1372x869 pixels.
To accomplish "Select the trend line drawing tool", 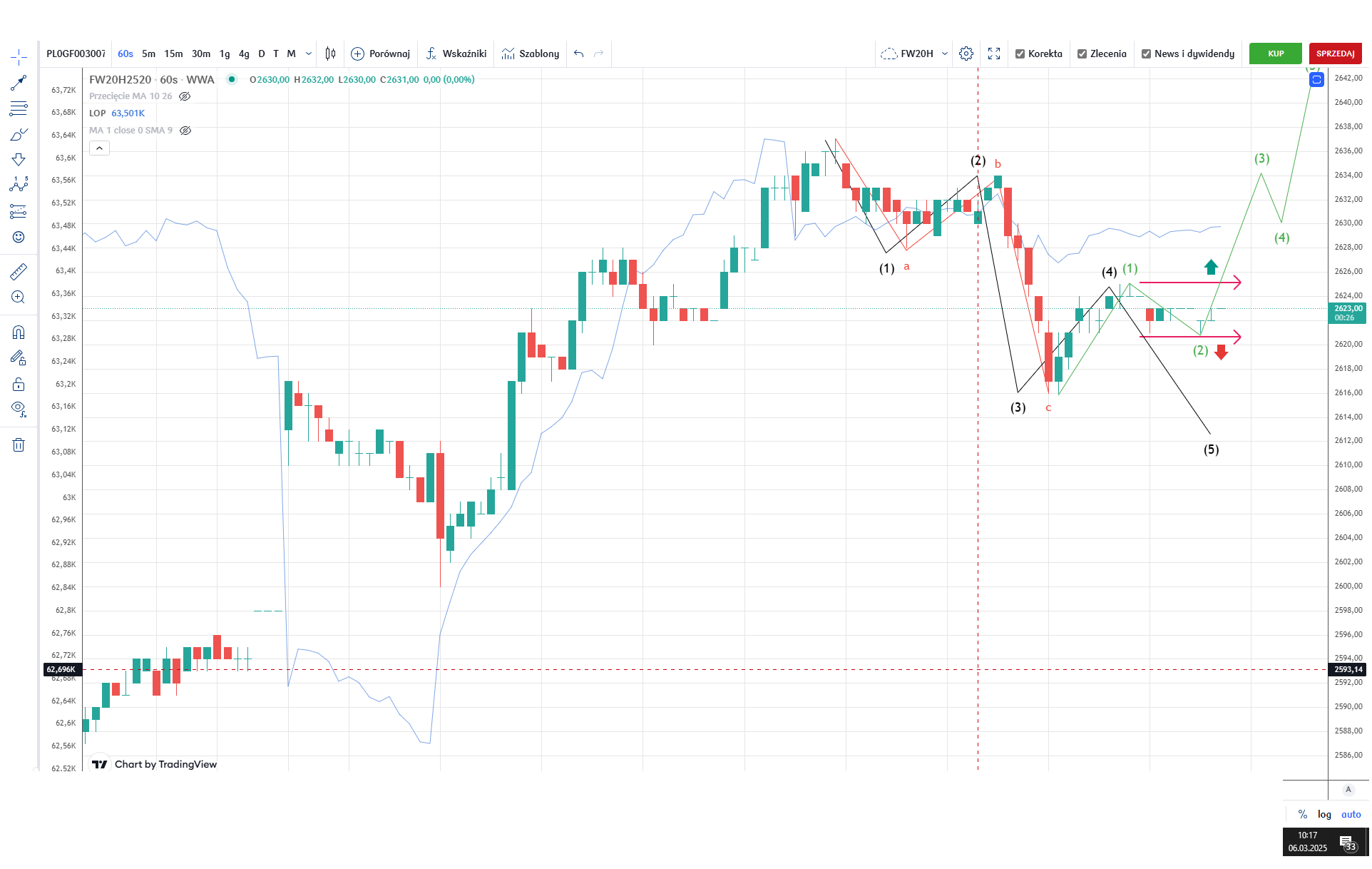I will (x=19, y=83).
